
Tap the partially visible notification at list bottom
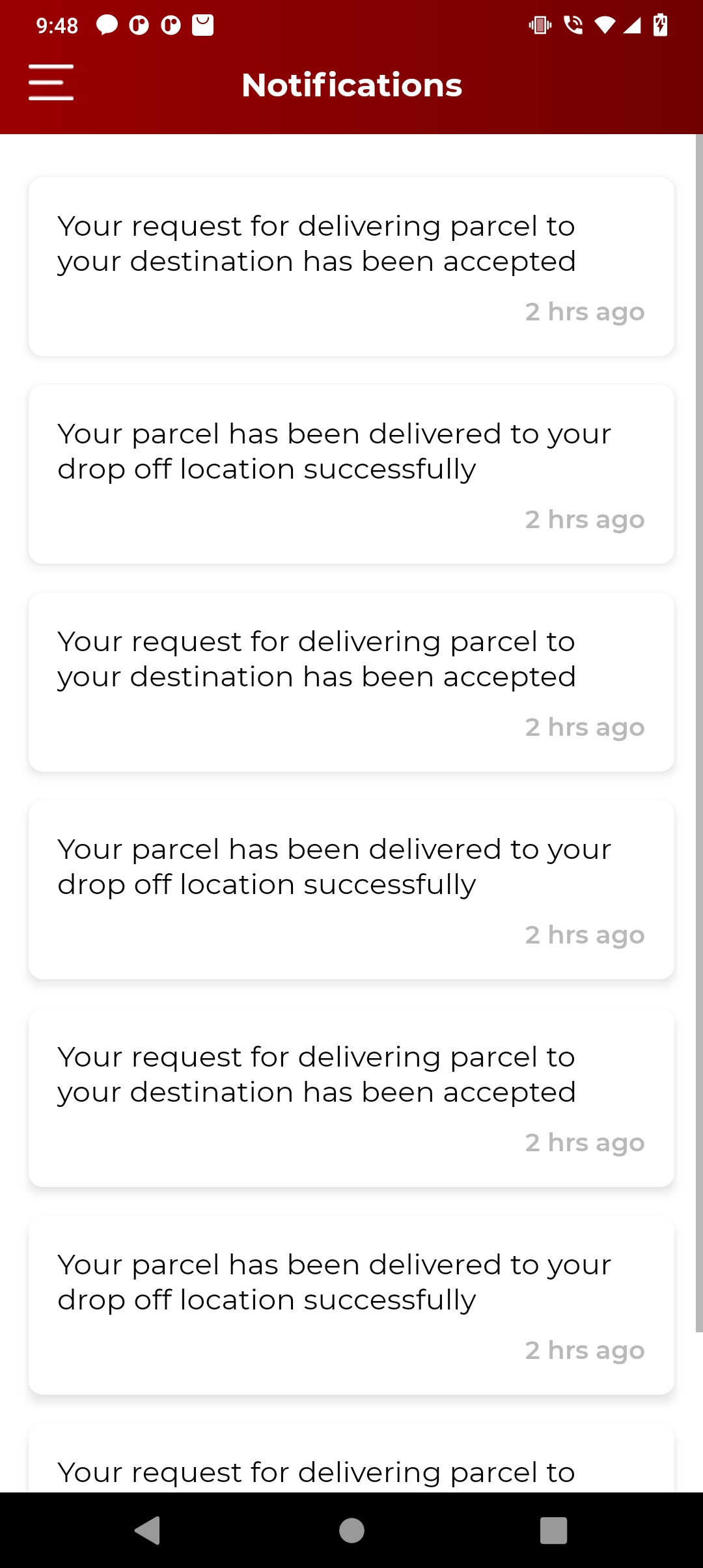(351, 1465)
